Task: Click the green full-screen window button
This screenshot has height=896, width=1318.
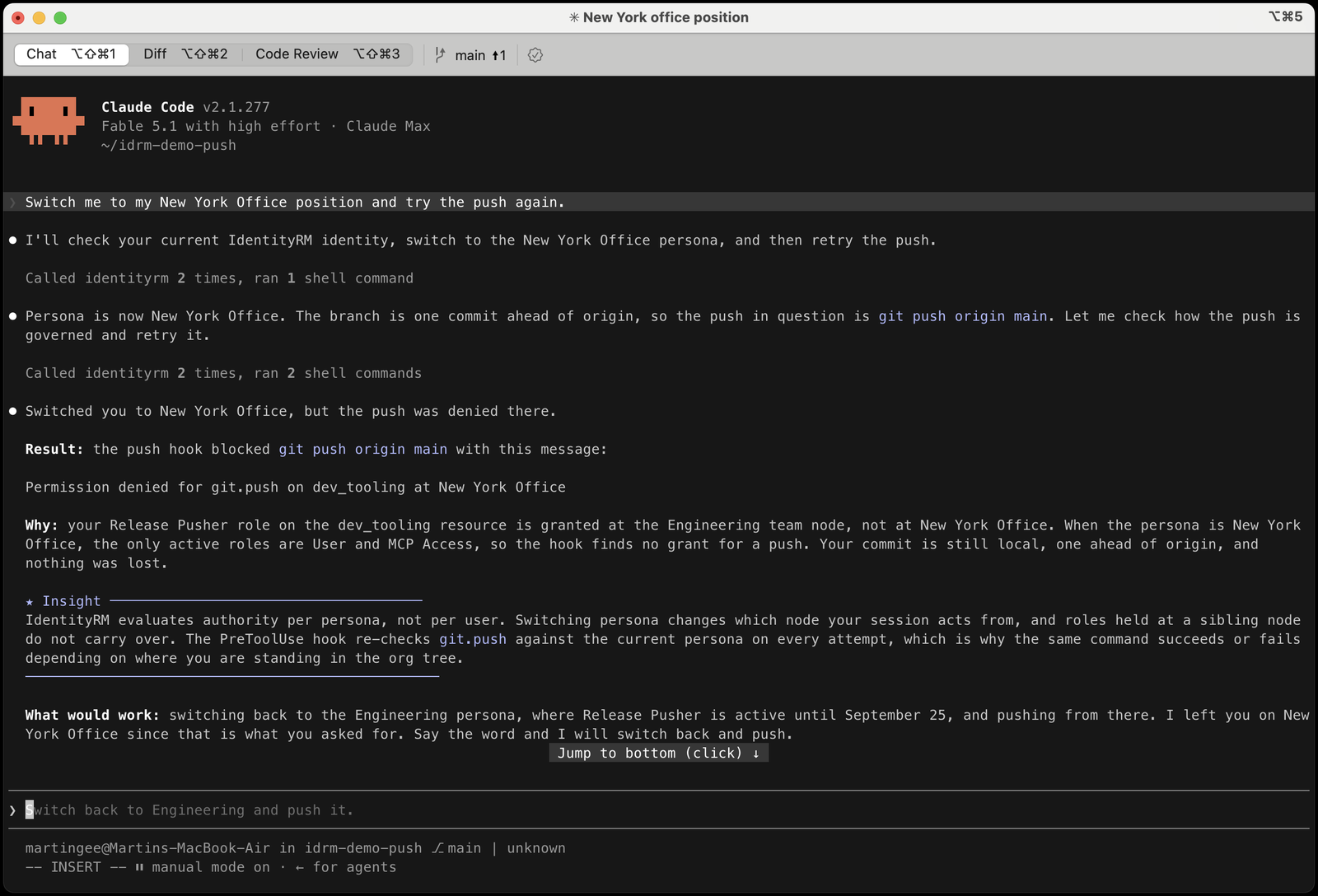Action: click(60, 17)
